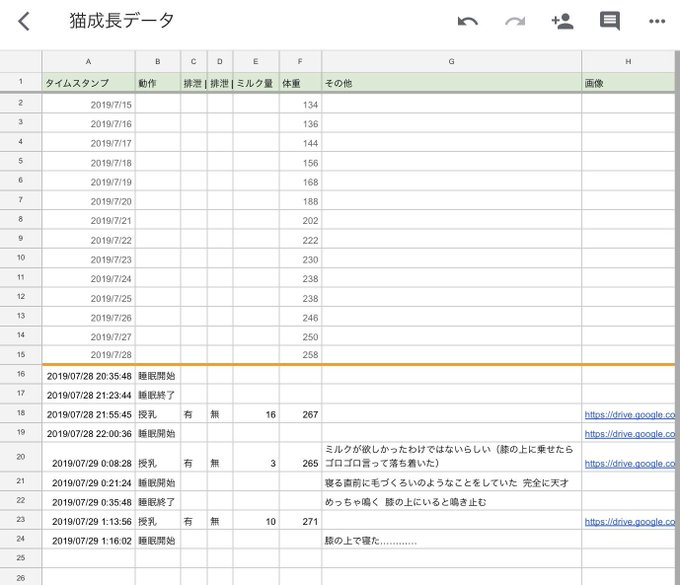Select the 2019/7/15 date cell
680x585 pixels.
[88, 105]
